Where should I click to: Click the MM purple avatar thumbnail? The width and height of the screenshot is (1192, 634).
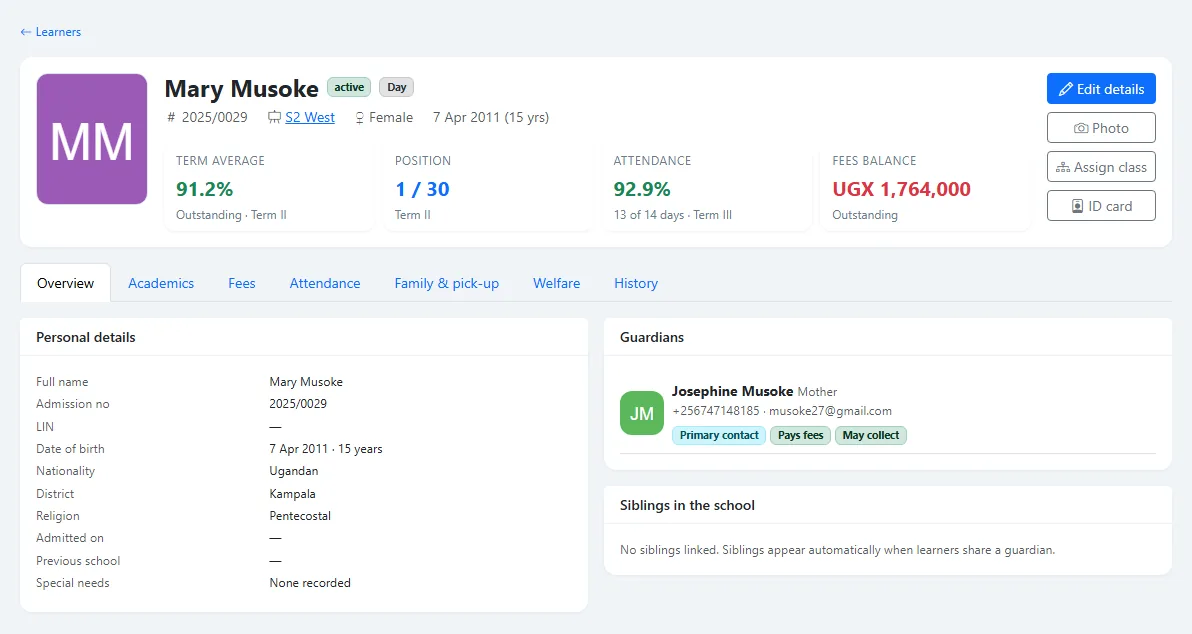[x=92, y=139]
